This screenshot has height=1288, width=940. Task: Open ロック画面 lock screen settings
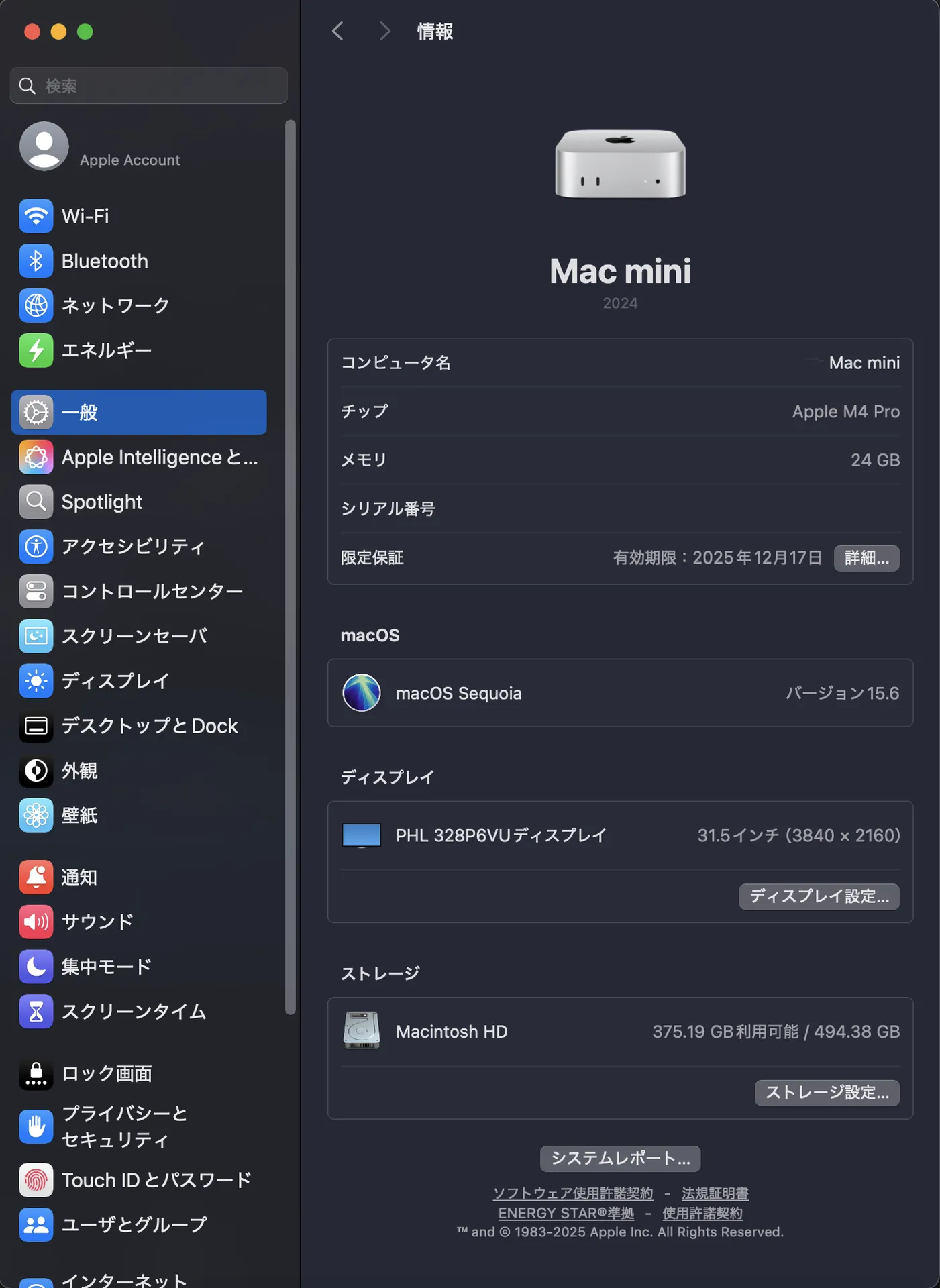(x=139, y=1073)
